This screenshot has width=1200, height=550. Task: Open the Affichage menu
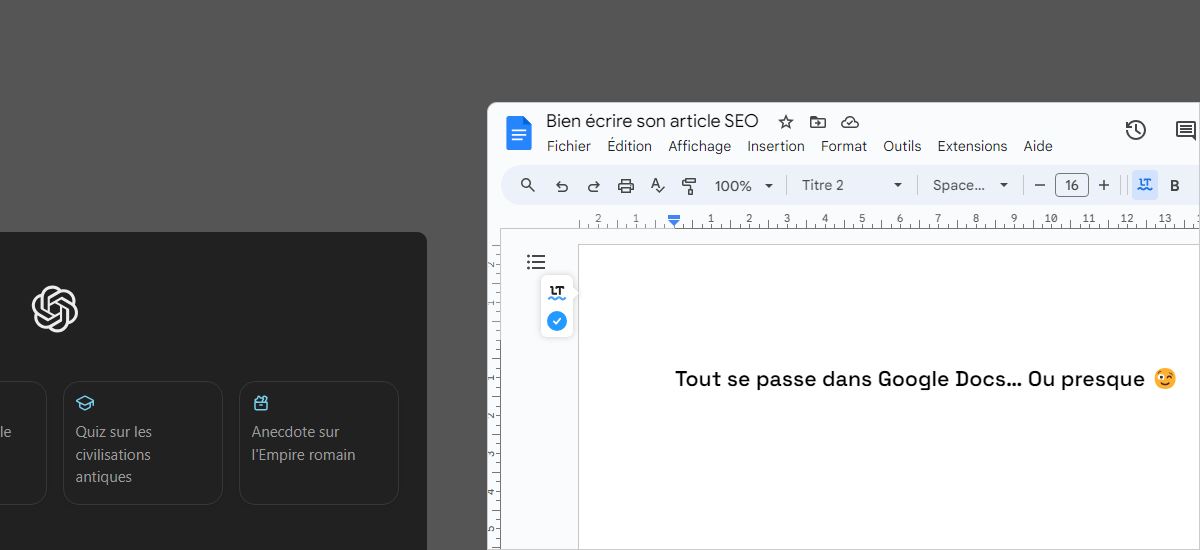pos(700,146)
